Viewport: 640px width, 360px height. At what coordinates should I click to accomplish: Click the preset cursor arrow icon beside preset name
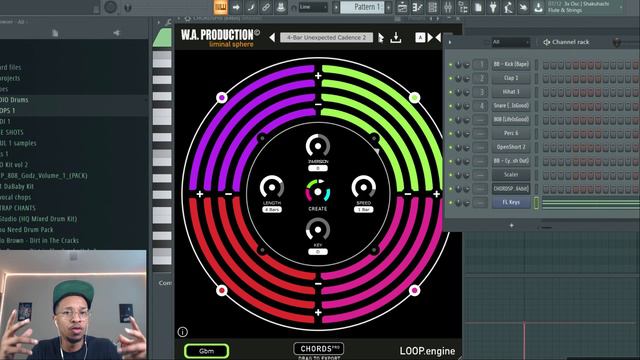pos(381,38)
